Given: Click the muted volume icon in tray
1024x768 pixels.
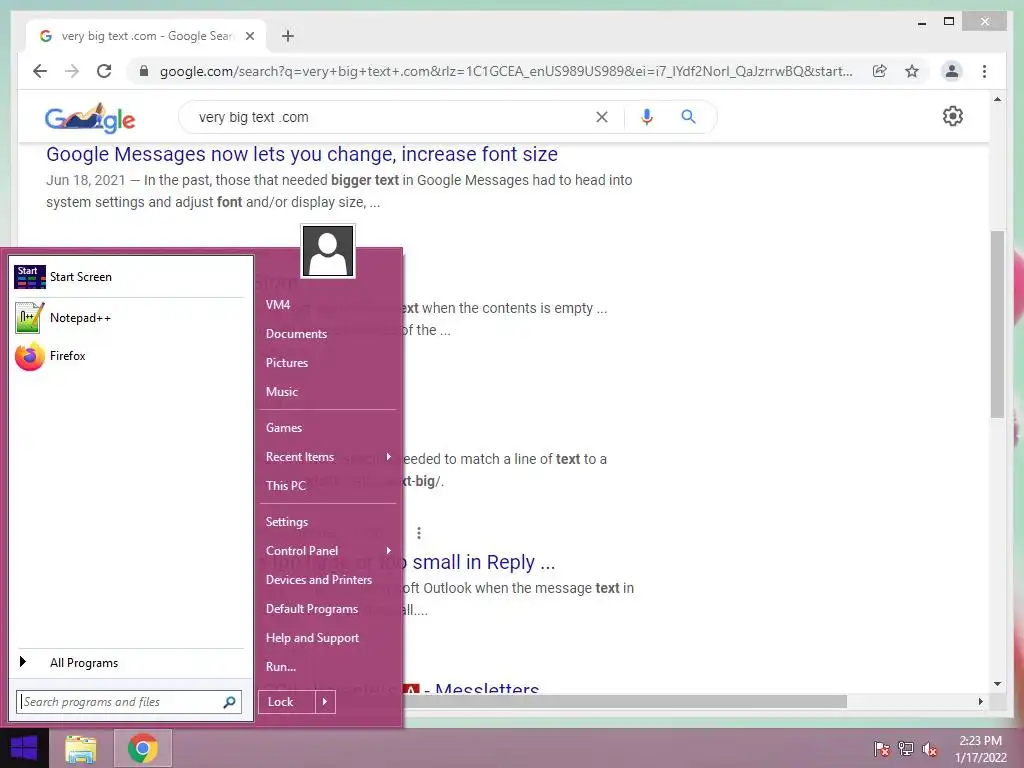Looking at the screenshot, I should pos(930,749).
